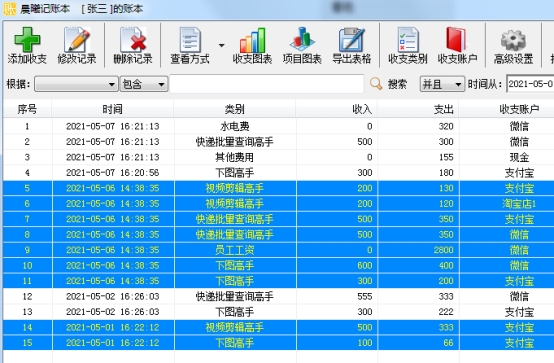554x363 pixels.
Task: Expand the 查看方式 dropdown arrow
Action: pyautogui.click(x=222, y=45)
